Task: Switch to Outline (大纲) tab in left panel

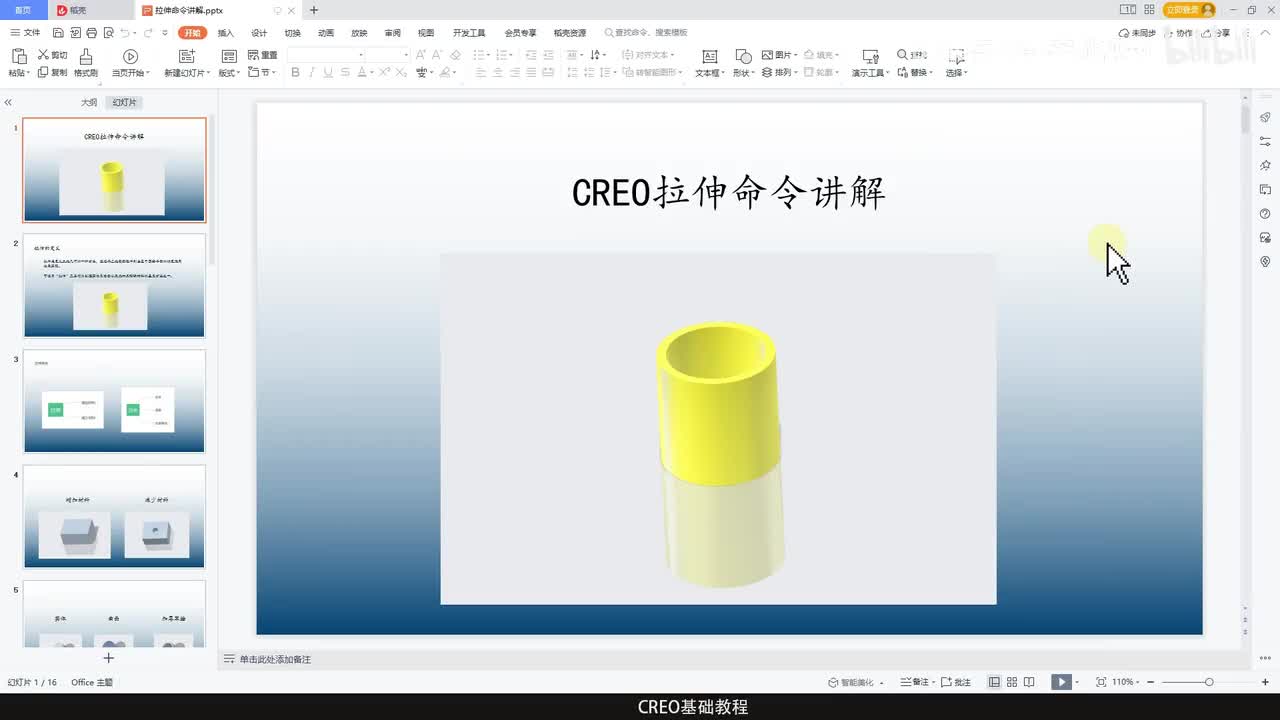Action: pos(89,103)
